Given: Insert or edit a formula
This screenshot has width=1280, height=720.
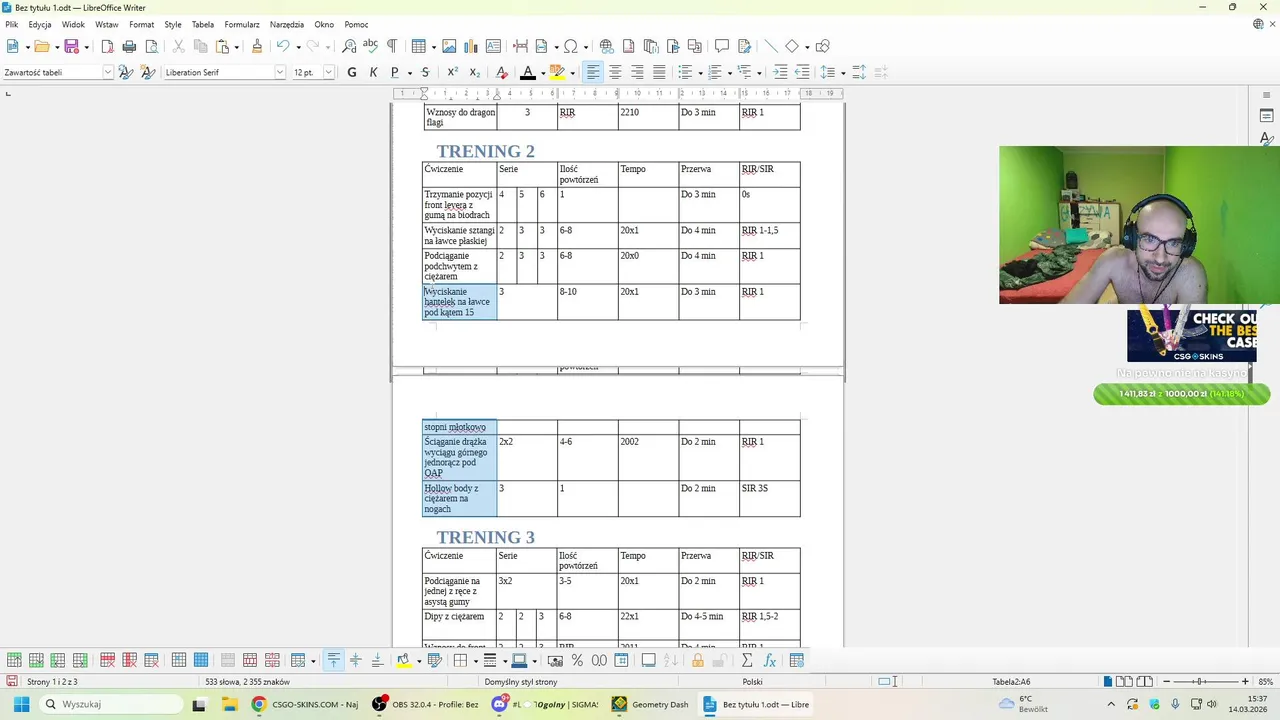Looking at the screenshot, I should [x=769, y=660].
